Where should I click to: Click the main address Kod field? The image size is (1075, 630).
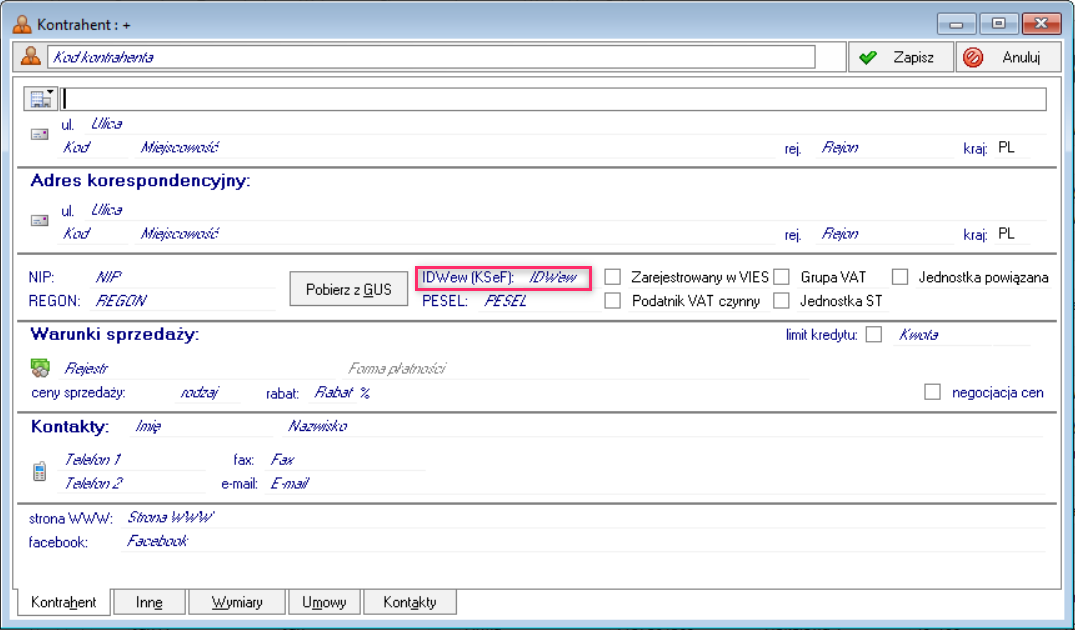click(x=94, y=147)
